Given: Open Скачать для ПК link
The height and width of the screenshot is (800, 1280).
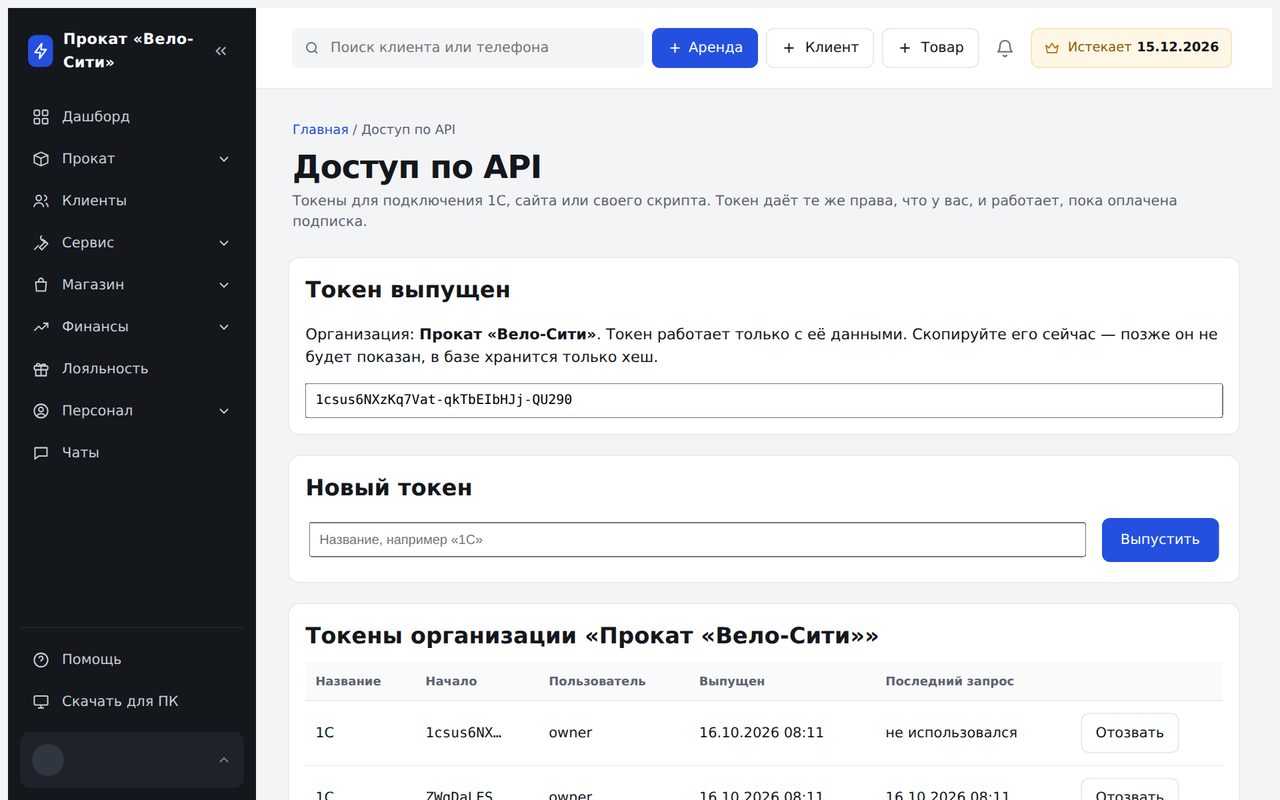Looking at the screenshot, I should point(132,702).
